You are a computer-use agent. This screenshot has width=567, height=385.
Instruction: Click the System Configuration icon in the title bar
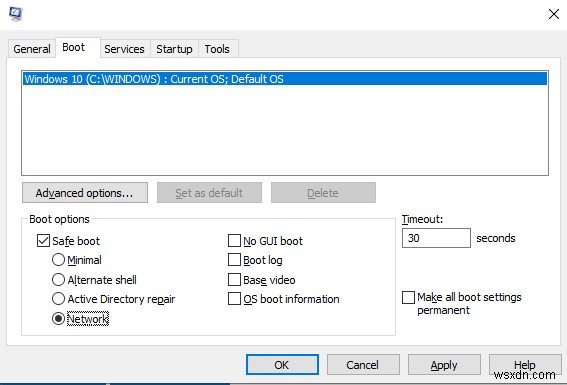[16, 14]
